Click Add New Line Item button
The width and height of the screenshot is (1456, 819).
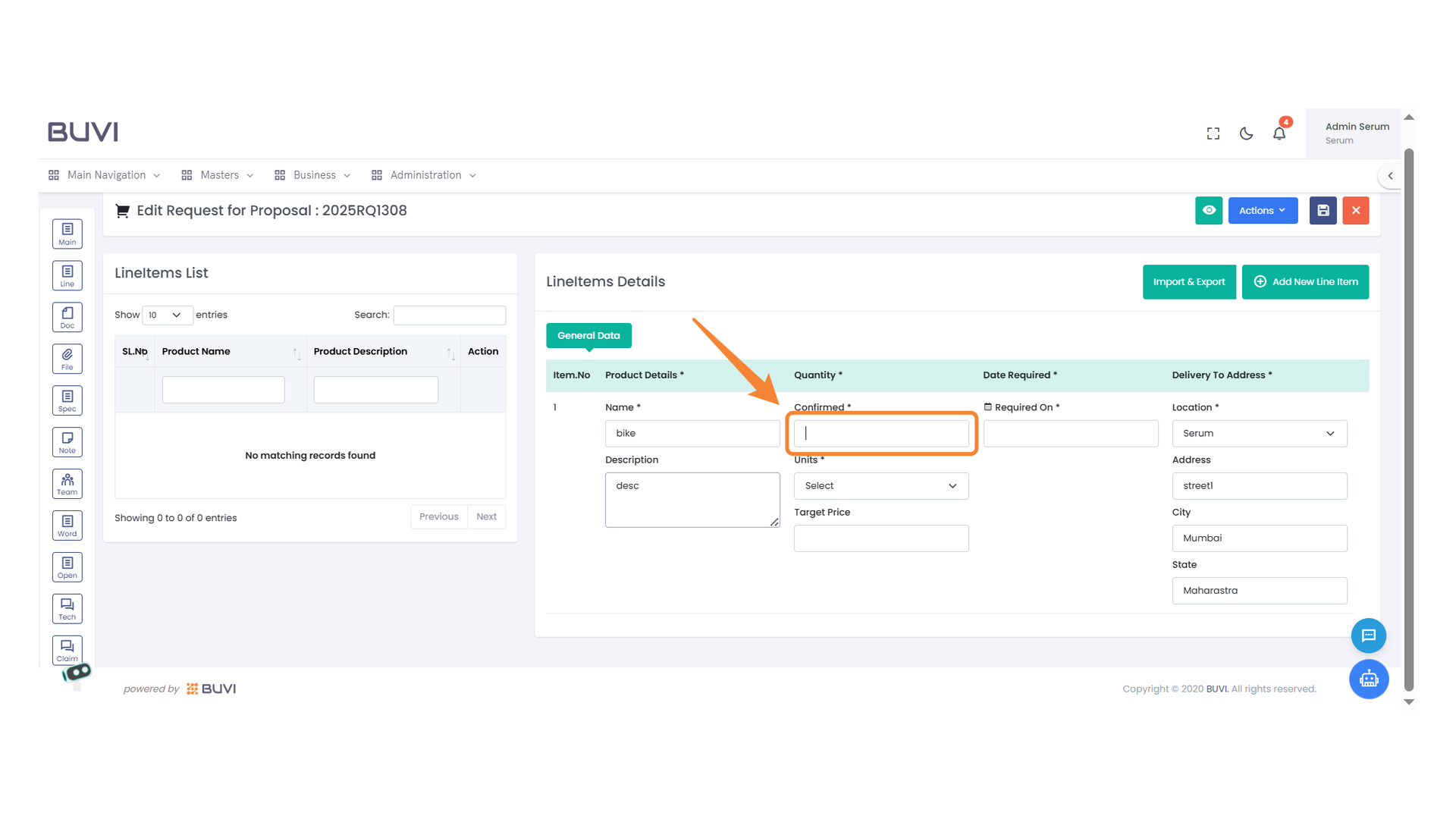tap(1304, 282)
